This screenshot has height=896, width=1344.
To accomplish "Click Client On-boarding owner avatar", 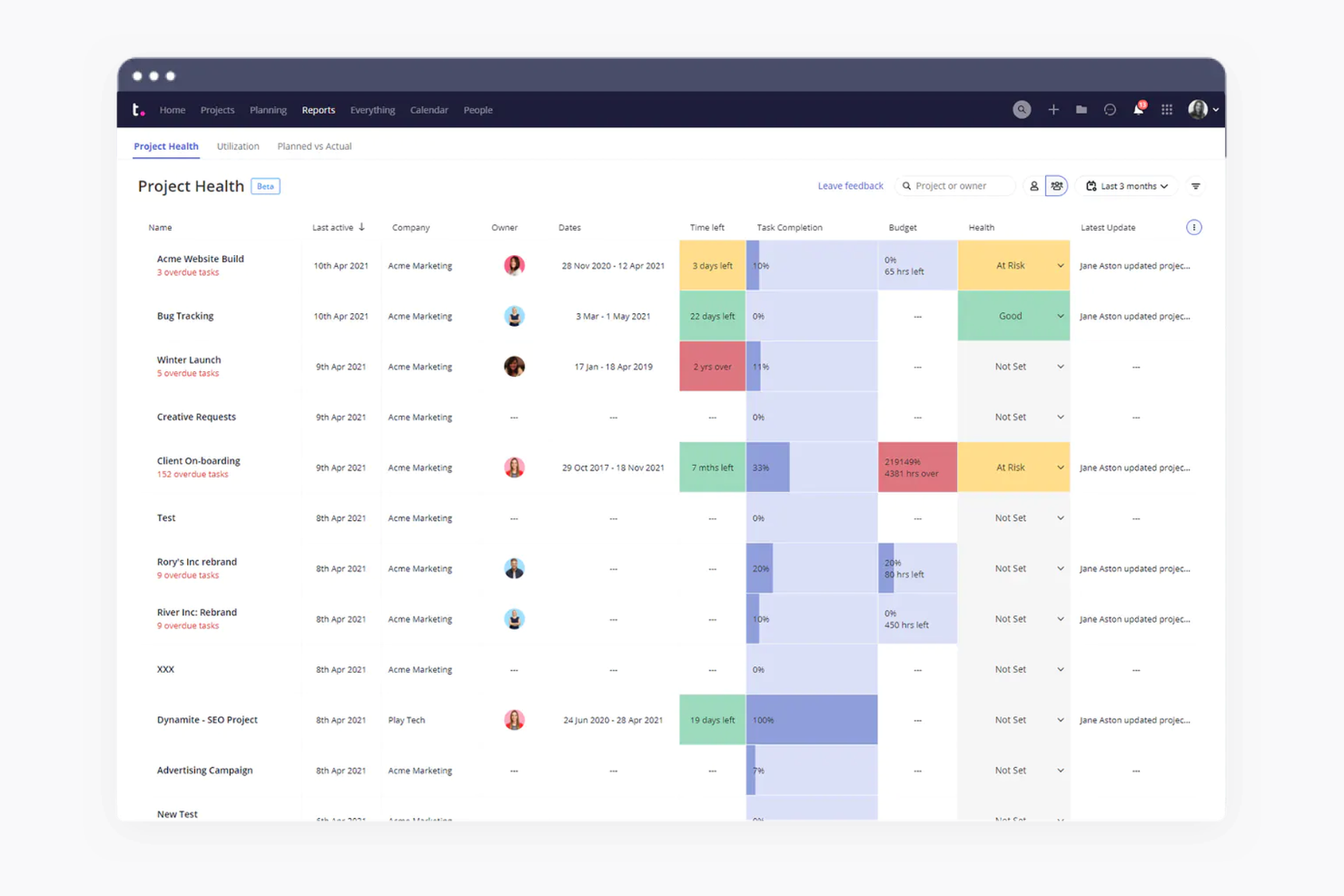I will click(x=514, y=468).
